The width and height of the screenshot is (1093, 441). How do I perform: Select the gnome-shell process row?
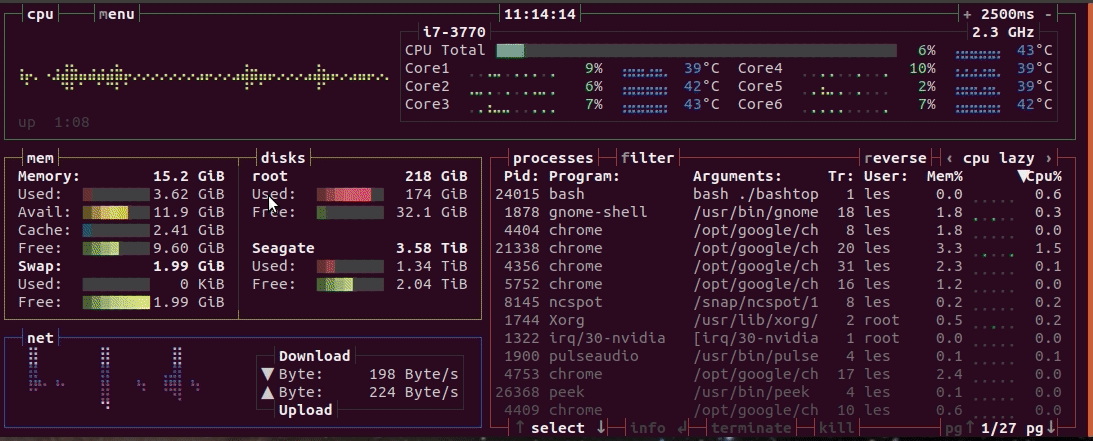[x=778, y=212]
